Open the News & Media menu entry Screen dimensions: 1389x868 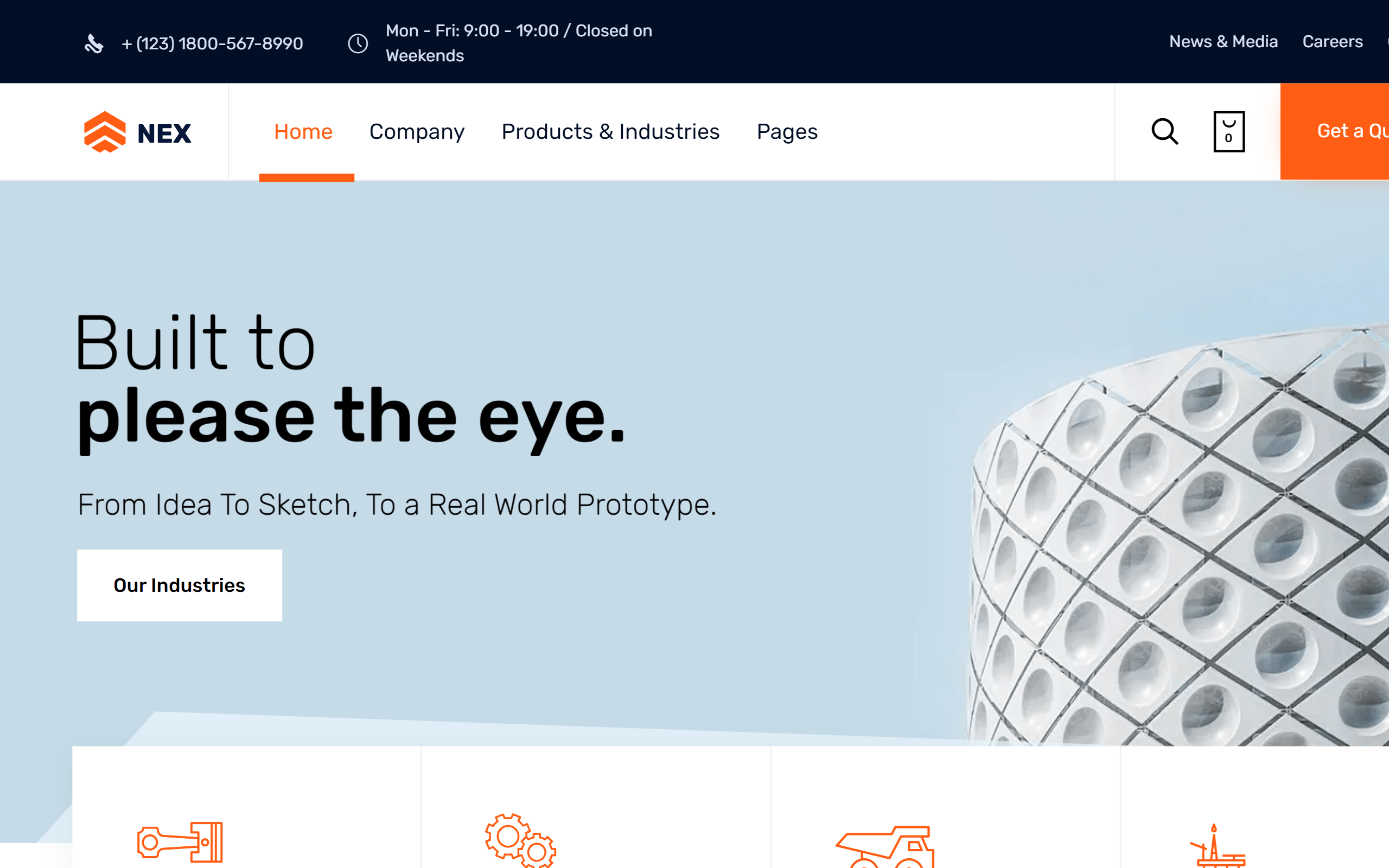pyautogui.click(x=1224, y=41)
